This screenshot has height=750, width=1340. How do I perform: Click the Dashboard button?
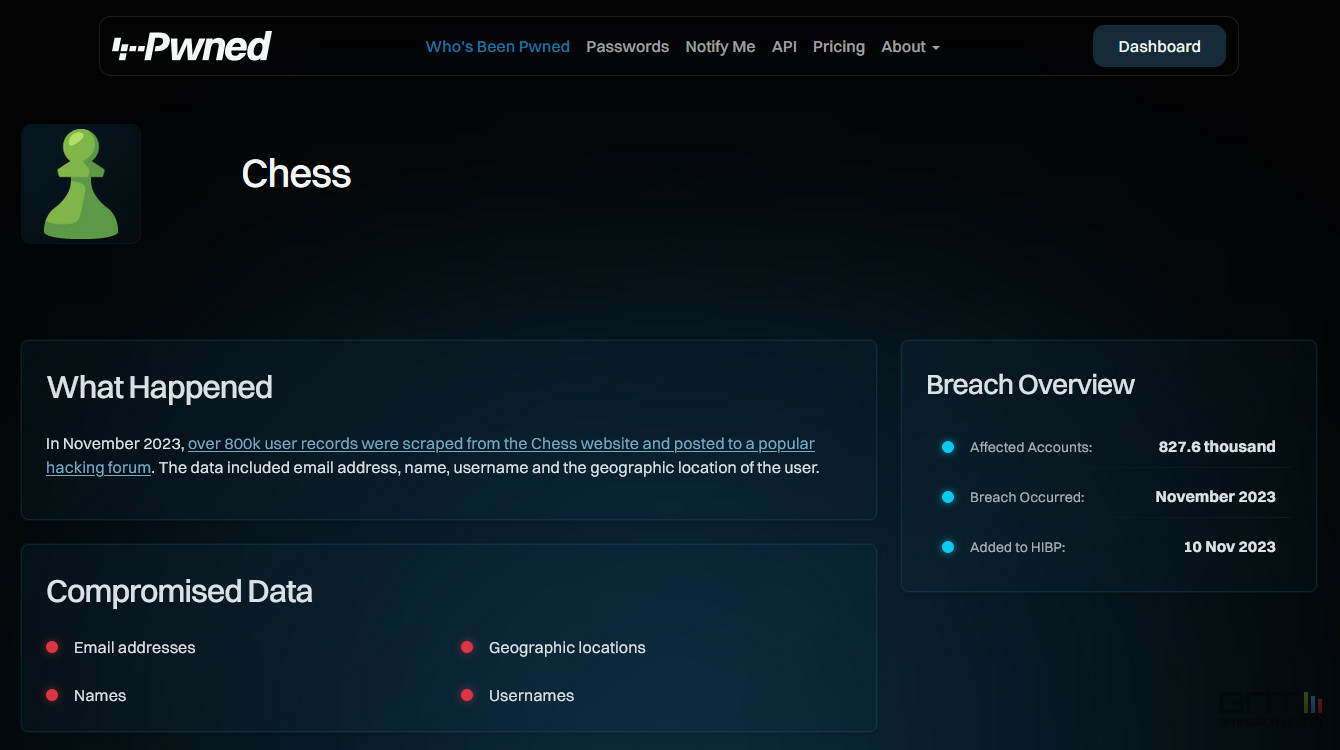(1159, 46)
